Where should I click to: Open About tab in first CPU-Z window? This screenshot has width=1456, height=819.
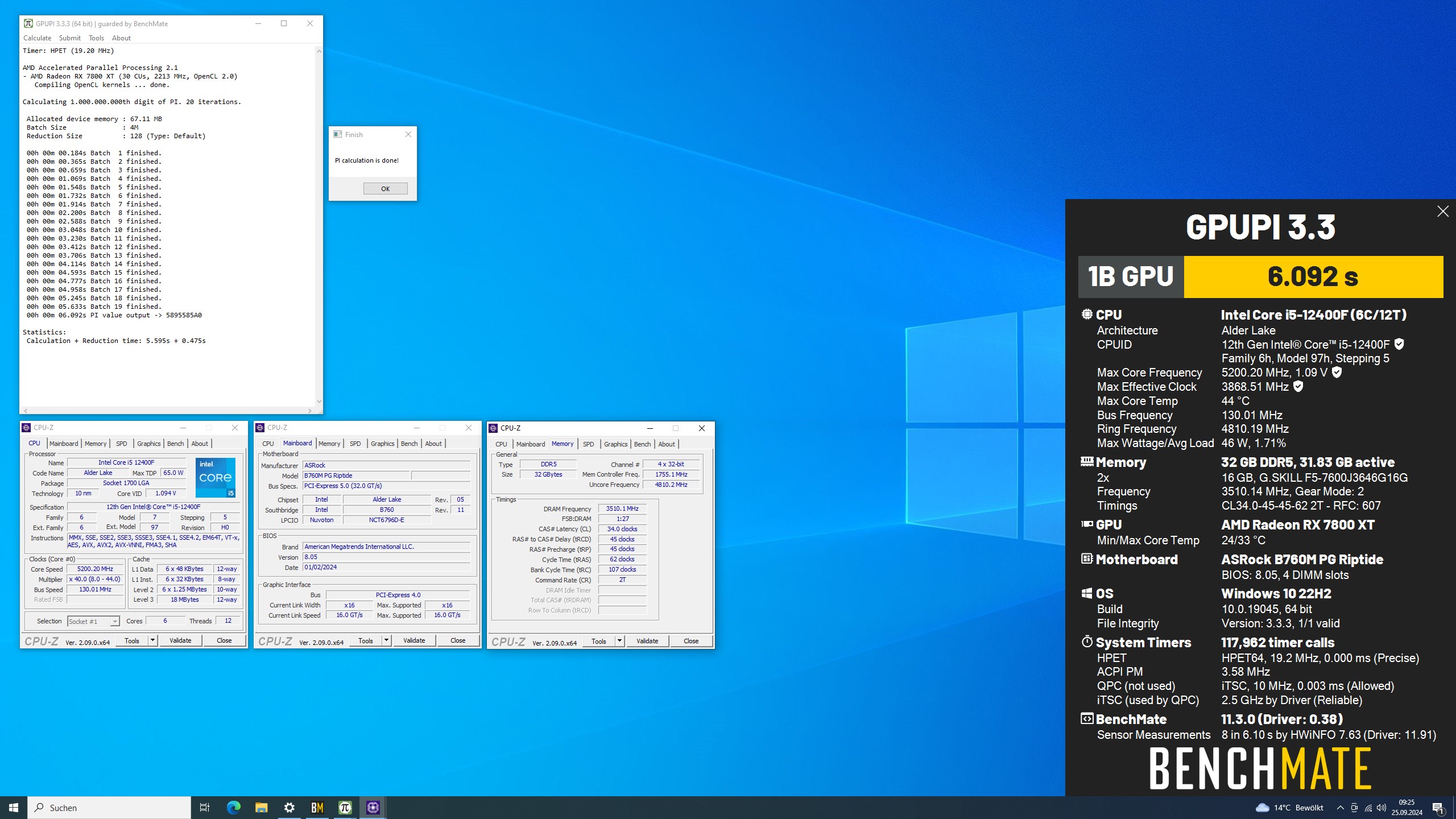[x=200, y=444]
